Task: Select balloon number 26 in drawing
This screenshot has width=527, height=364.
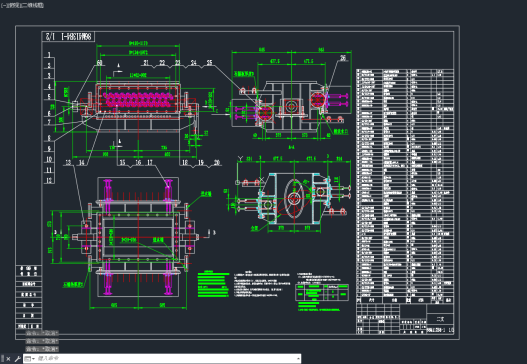Action: click(343, 58)
